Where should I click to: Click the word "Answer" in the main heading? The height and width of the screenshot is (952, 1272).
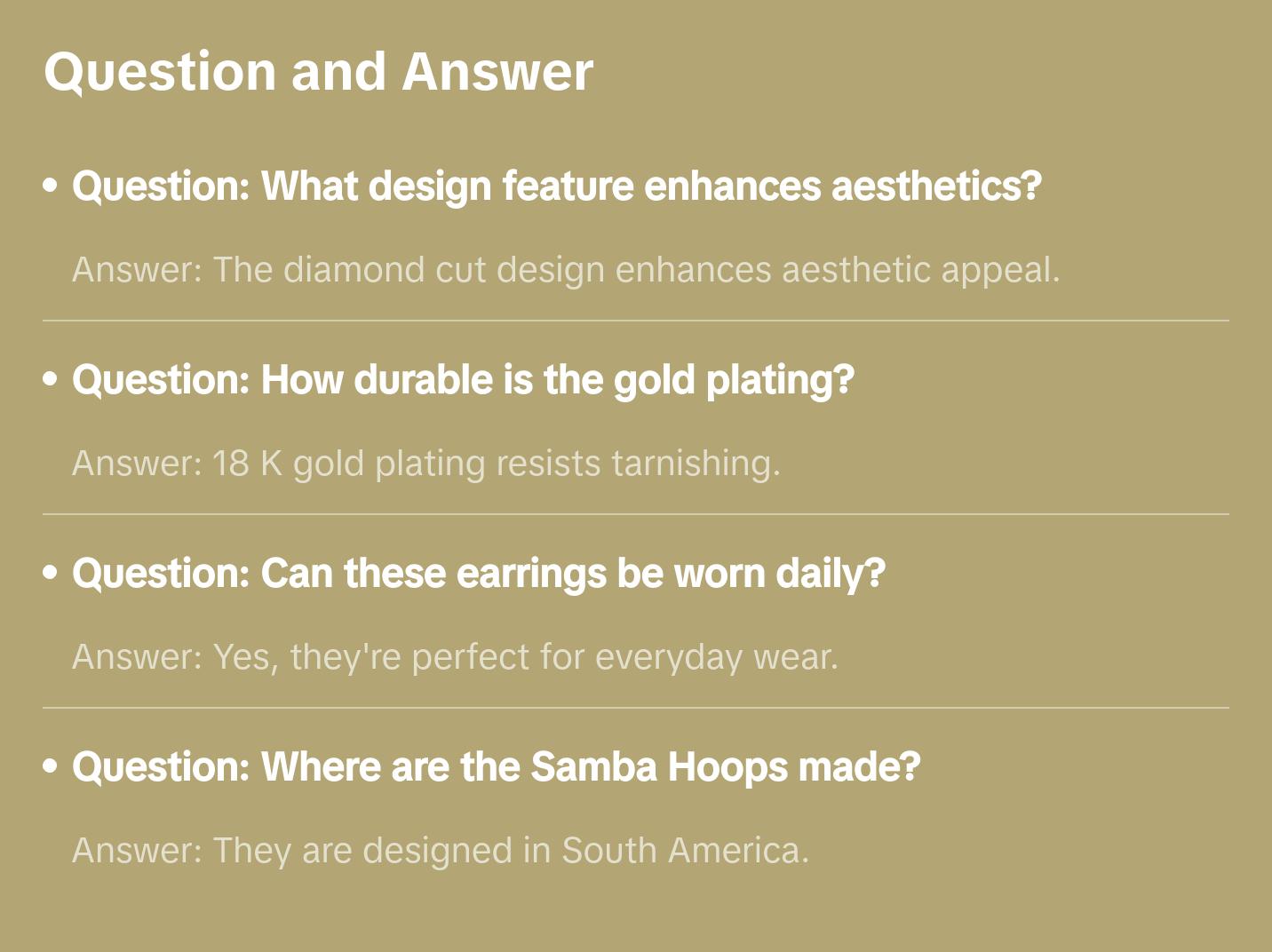coord(497,72)
